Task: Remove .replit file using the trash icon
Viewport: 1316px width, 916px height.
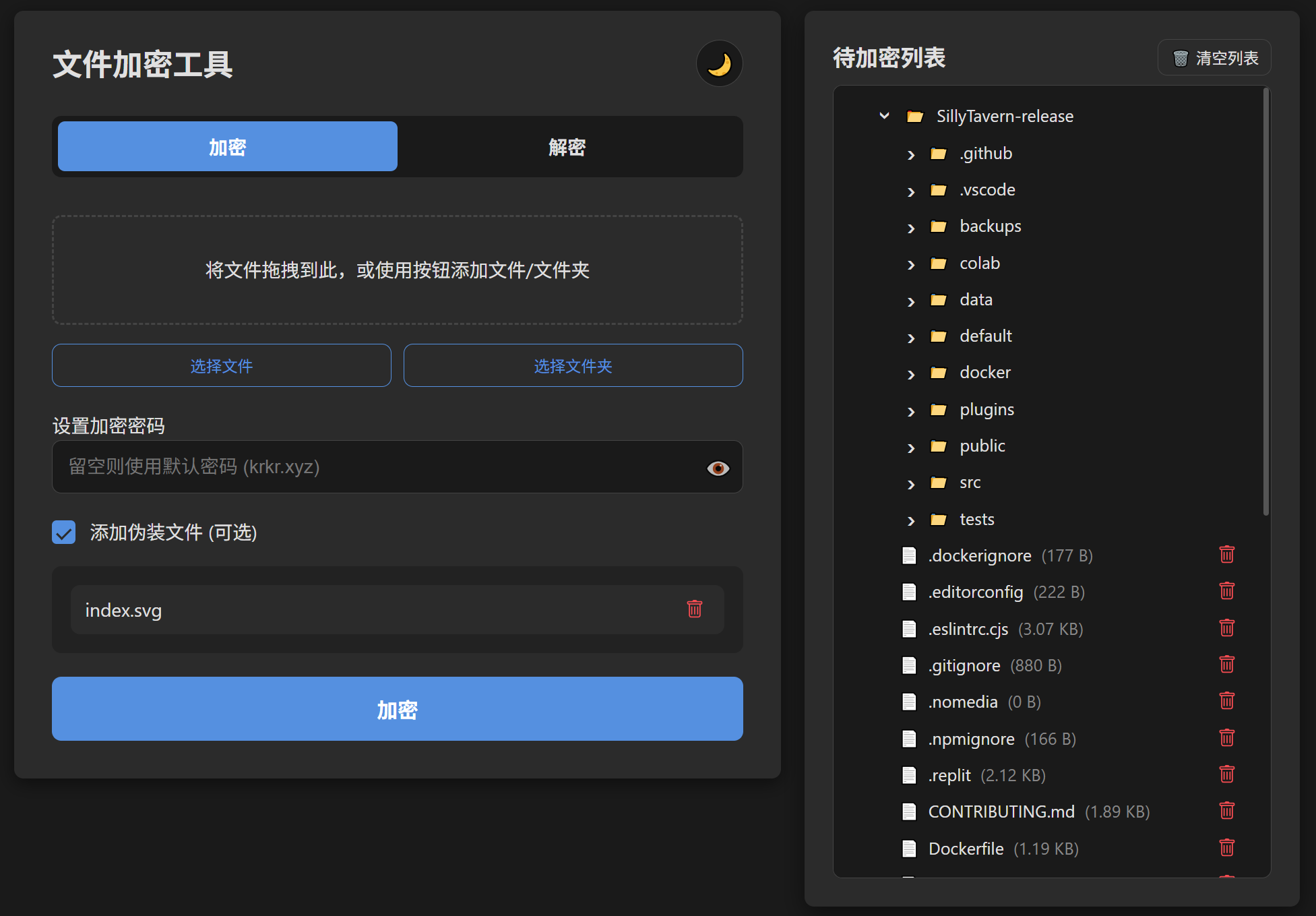Action: point(1226,774)
